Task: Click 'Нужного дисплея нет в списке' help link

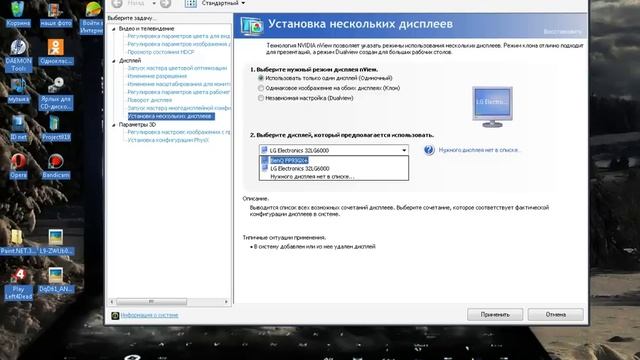Action: 480,150
